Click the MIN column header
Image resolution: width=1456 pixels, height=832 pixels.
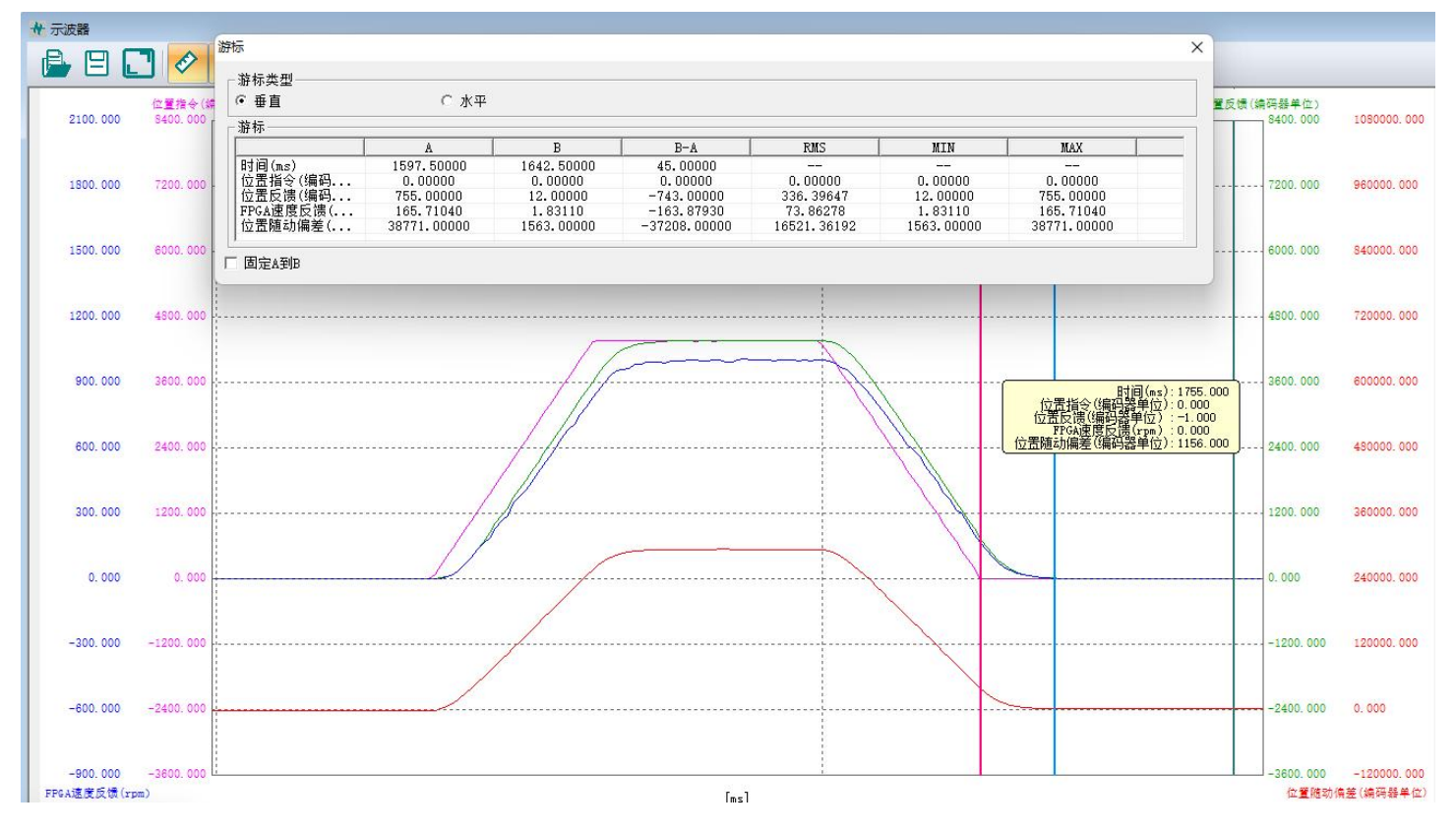(942, 148)
